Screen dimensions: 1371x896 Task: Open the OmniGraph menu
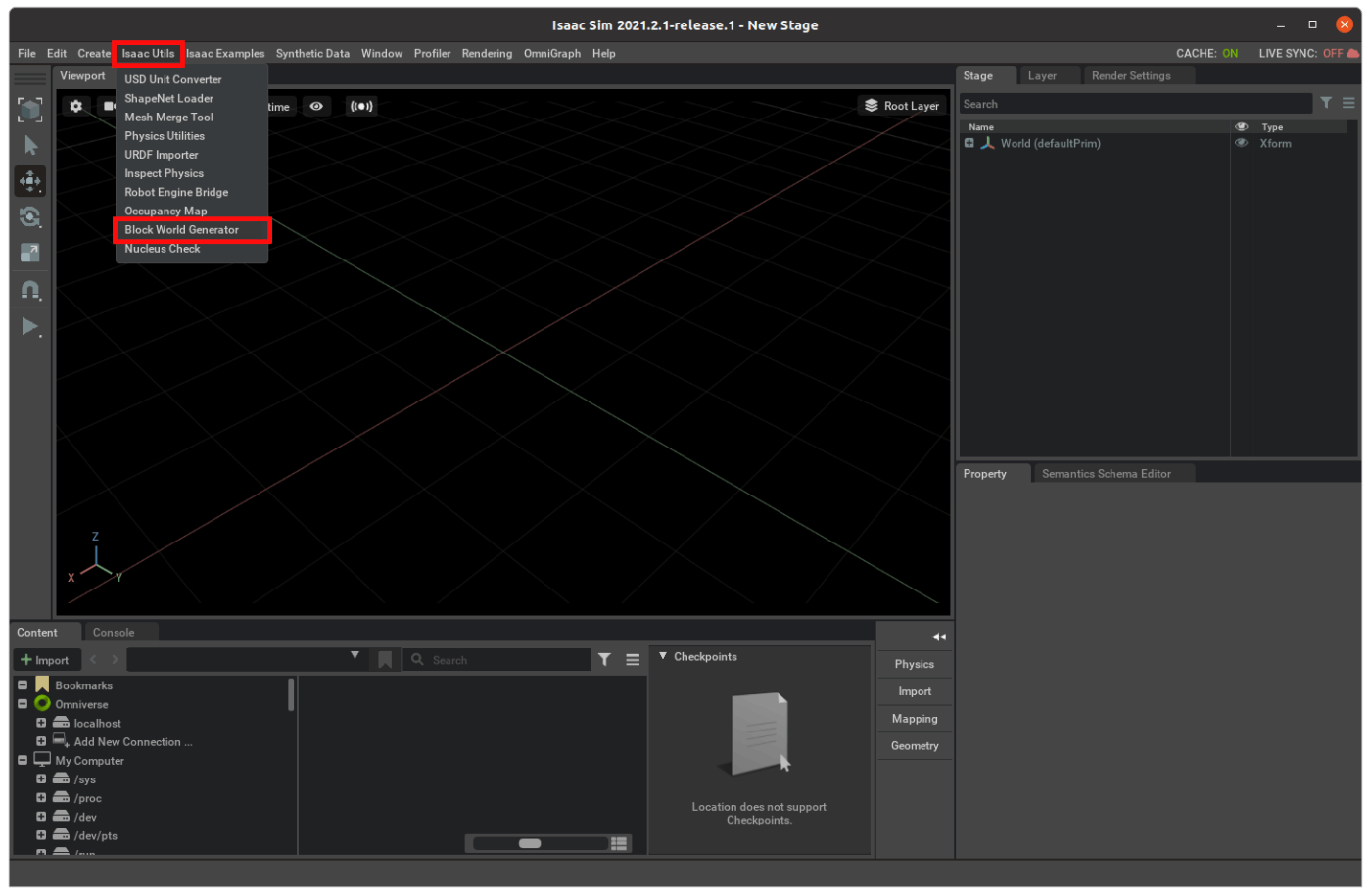pyautogui.click(x=552, y=53)
